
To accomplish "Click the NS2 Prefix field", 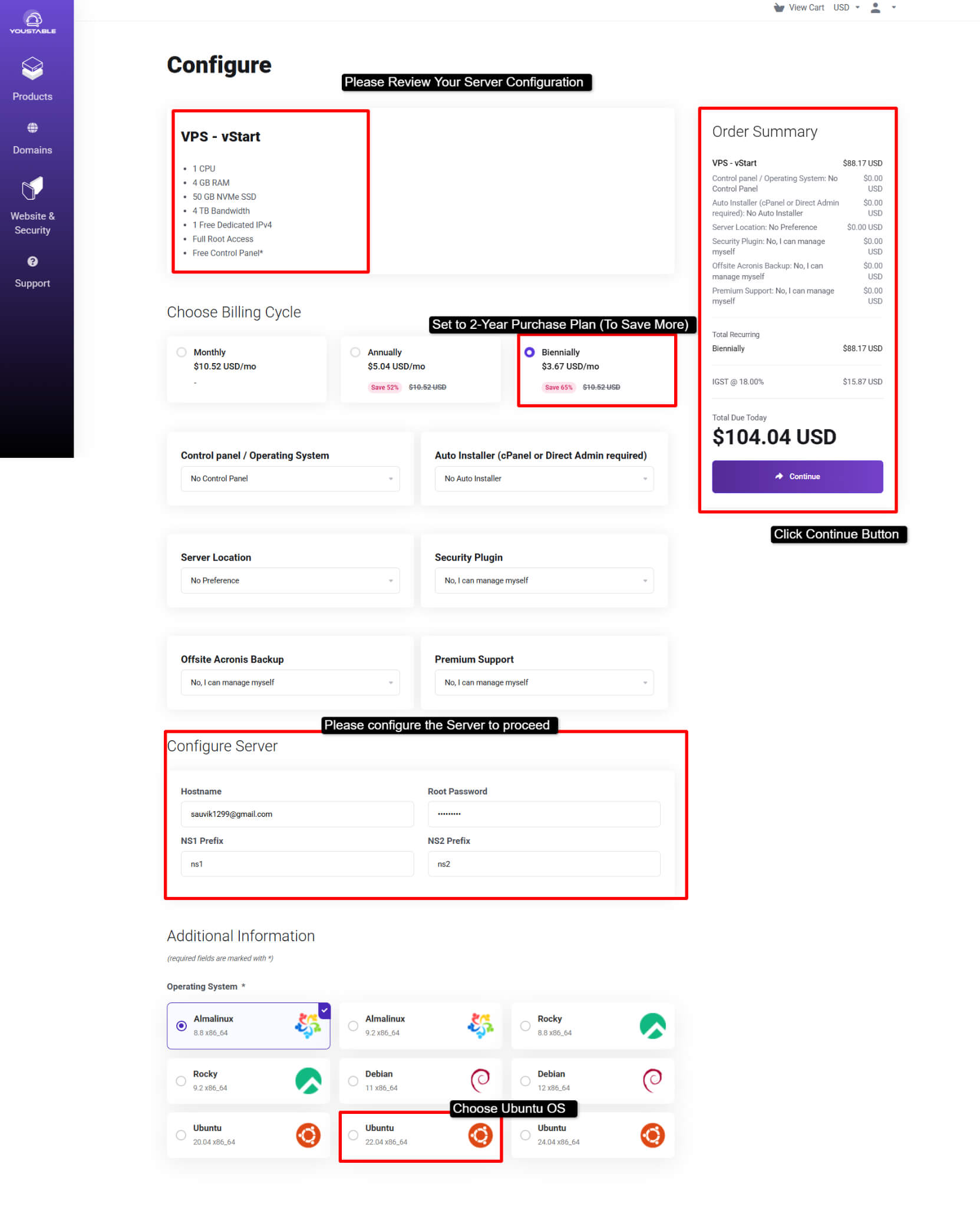I will [x=544, y=864].
